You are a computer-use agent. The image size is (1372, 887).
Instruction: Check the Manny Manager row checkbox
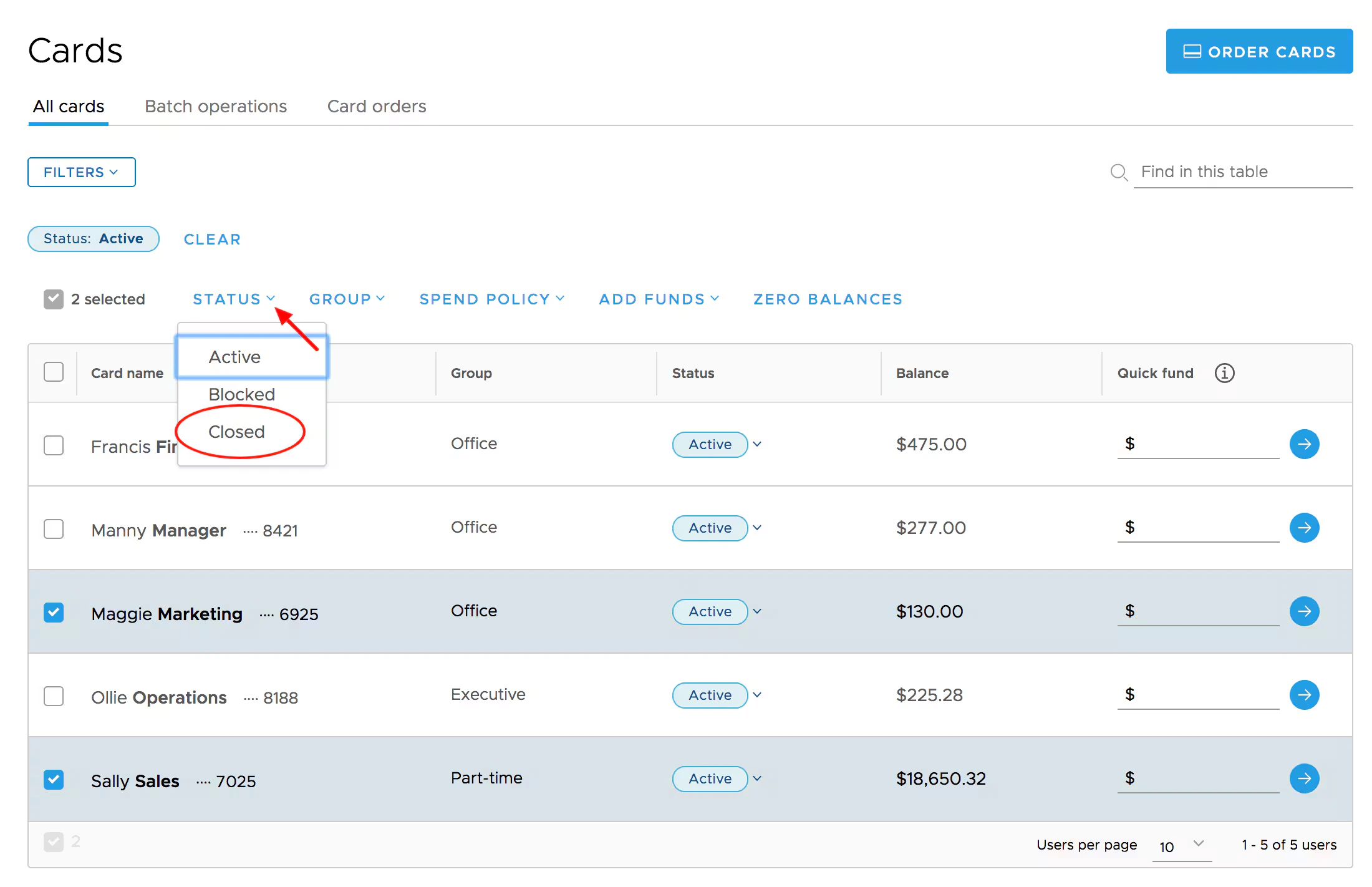[x=54, y=529]
